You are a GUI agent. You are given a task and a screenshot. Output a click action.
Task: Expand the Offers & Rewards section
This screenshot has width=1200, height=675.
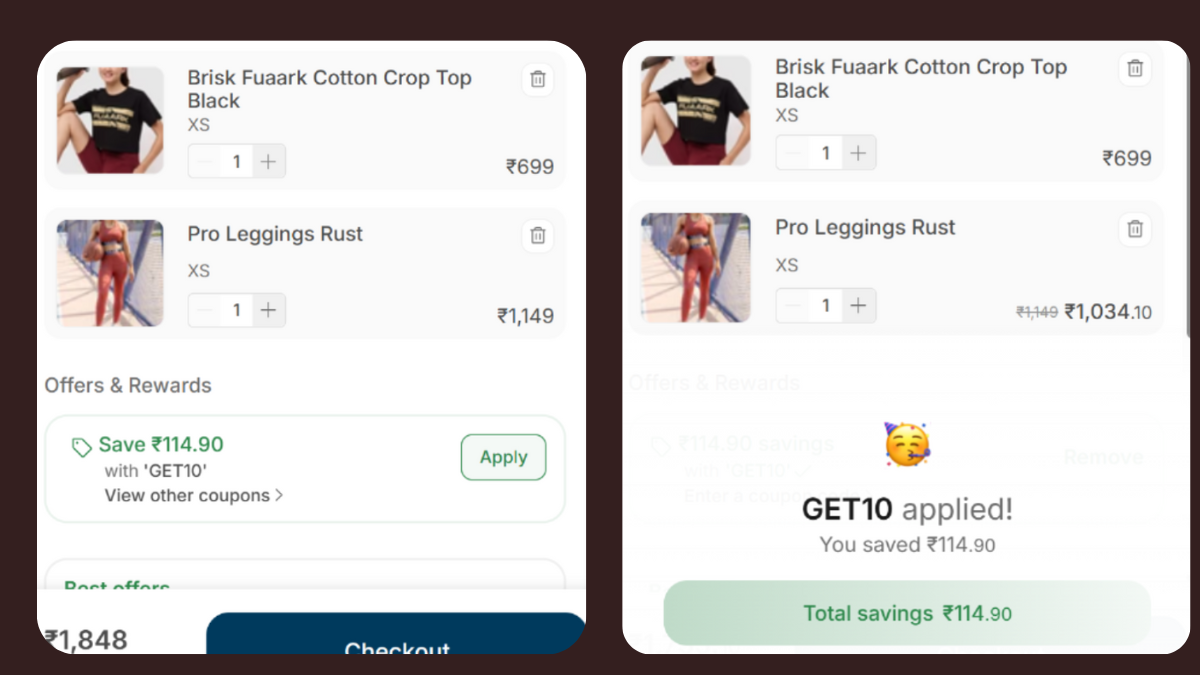[127, 385]
